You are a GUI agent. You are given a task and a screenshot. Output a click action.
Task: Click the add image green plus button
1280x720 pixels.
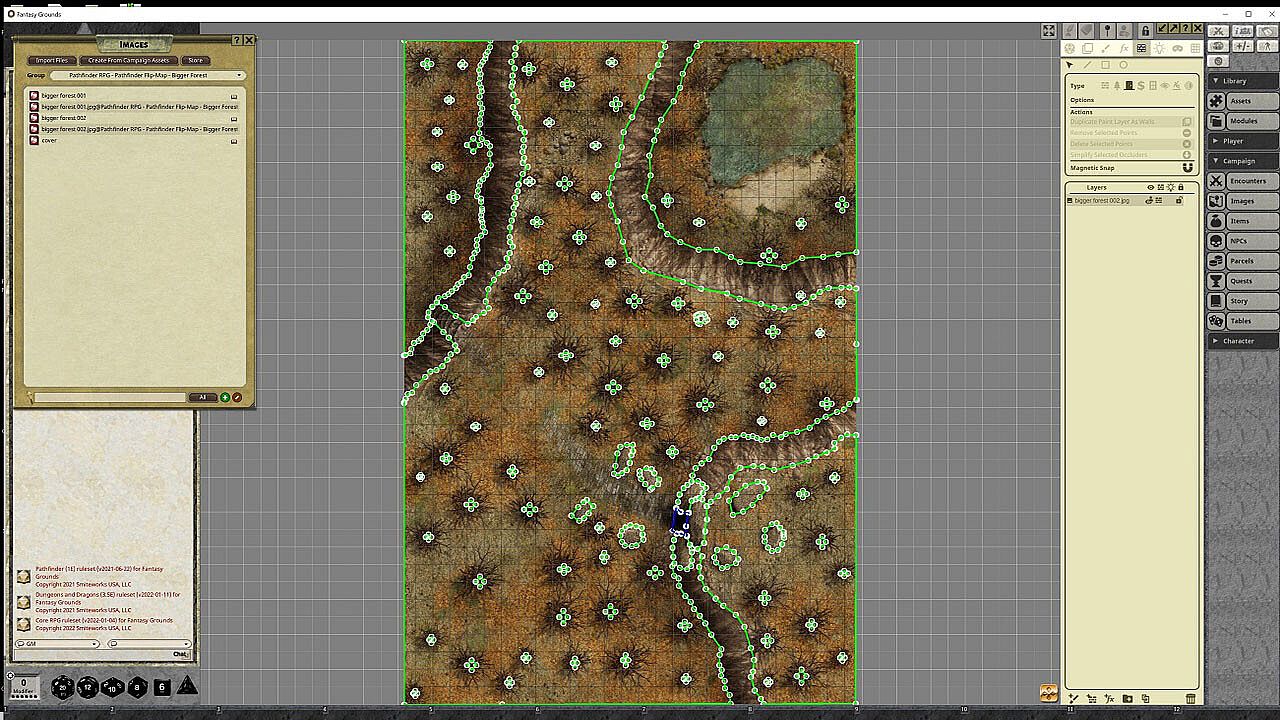pyautogui.click(x=225, y=397)
